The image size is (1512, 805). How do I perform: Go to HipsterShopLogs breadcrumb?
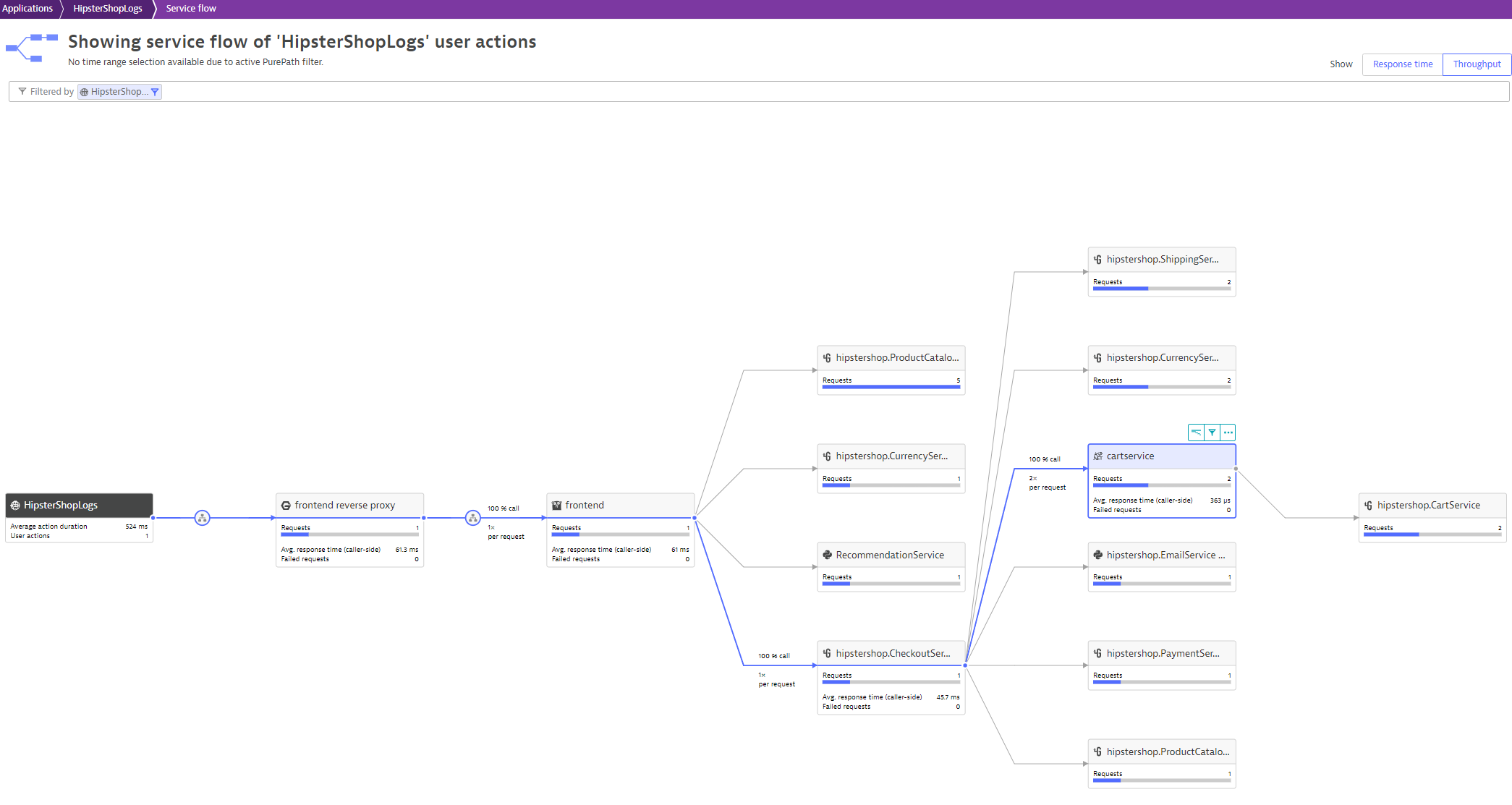point(108,9)
